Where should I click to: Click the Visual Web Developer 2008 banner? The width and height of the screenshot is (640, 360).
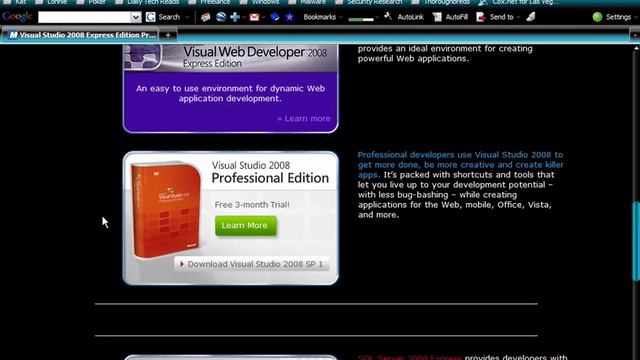click(230, 58)
